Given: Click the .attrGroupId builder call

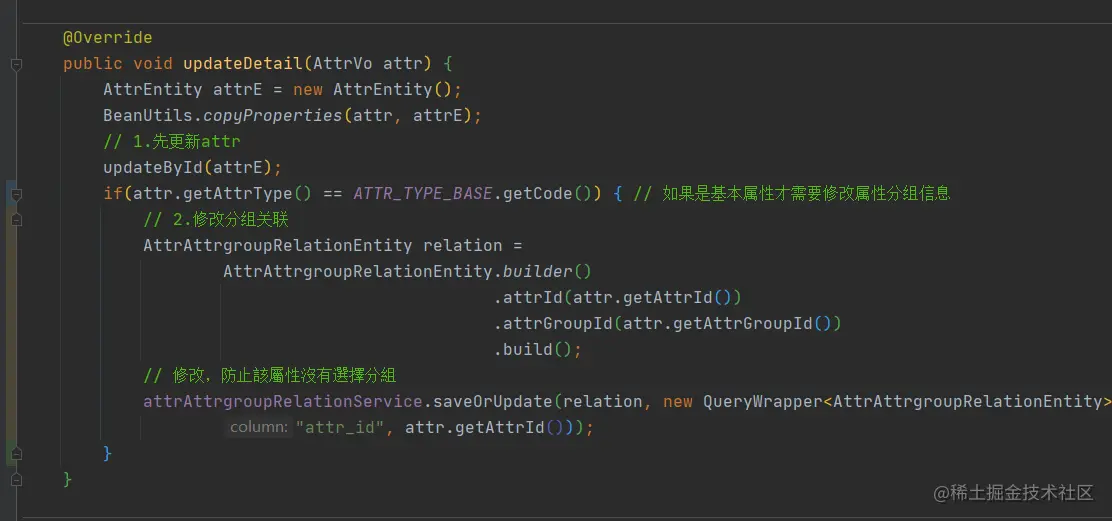Looking at the screenshot, I should (553, 323).
